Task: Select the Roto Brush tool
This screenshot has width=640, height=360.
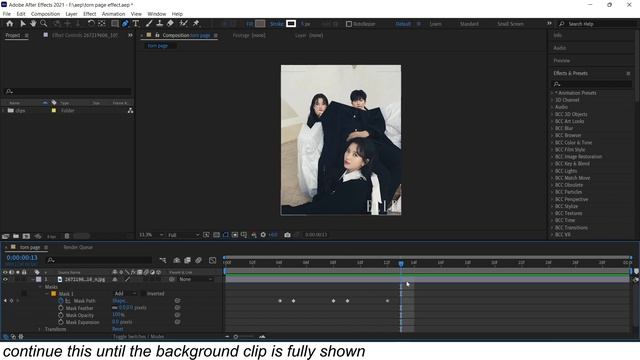Action: pos(183,24)
